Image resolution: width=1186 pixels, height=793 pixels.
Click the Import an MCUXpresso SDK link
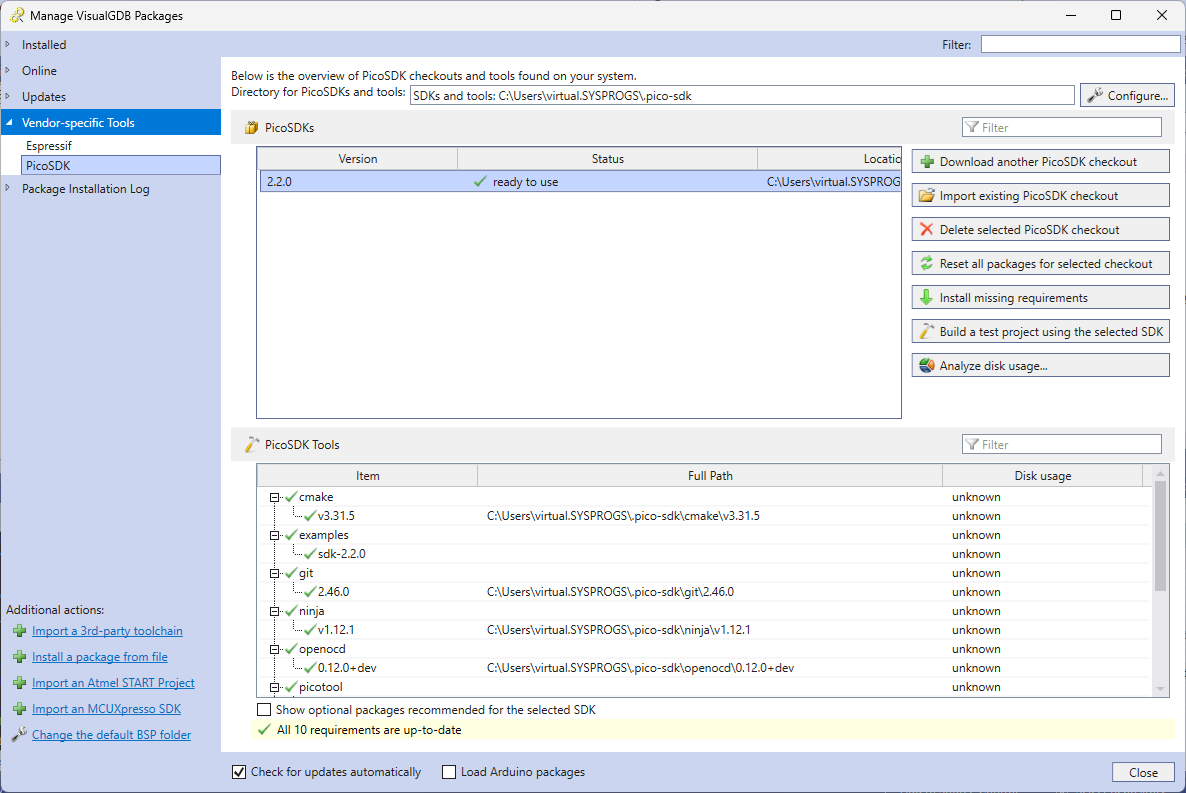pyautogui.click(x=106, y=709)
